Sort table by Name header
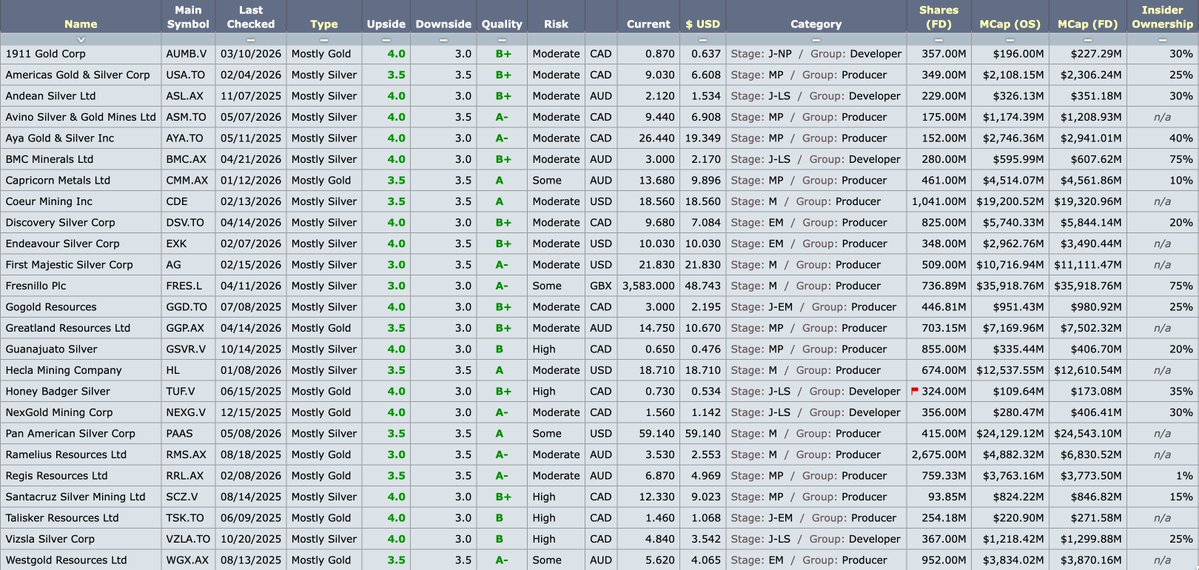This screenshot has height=570, width=1199. pyautogui.click(x=81, y=24)
